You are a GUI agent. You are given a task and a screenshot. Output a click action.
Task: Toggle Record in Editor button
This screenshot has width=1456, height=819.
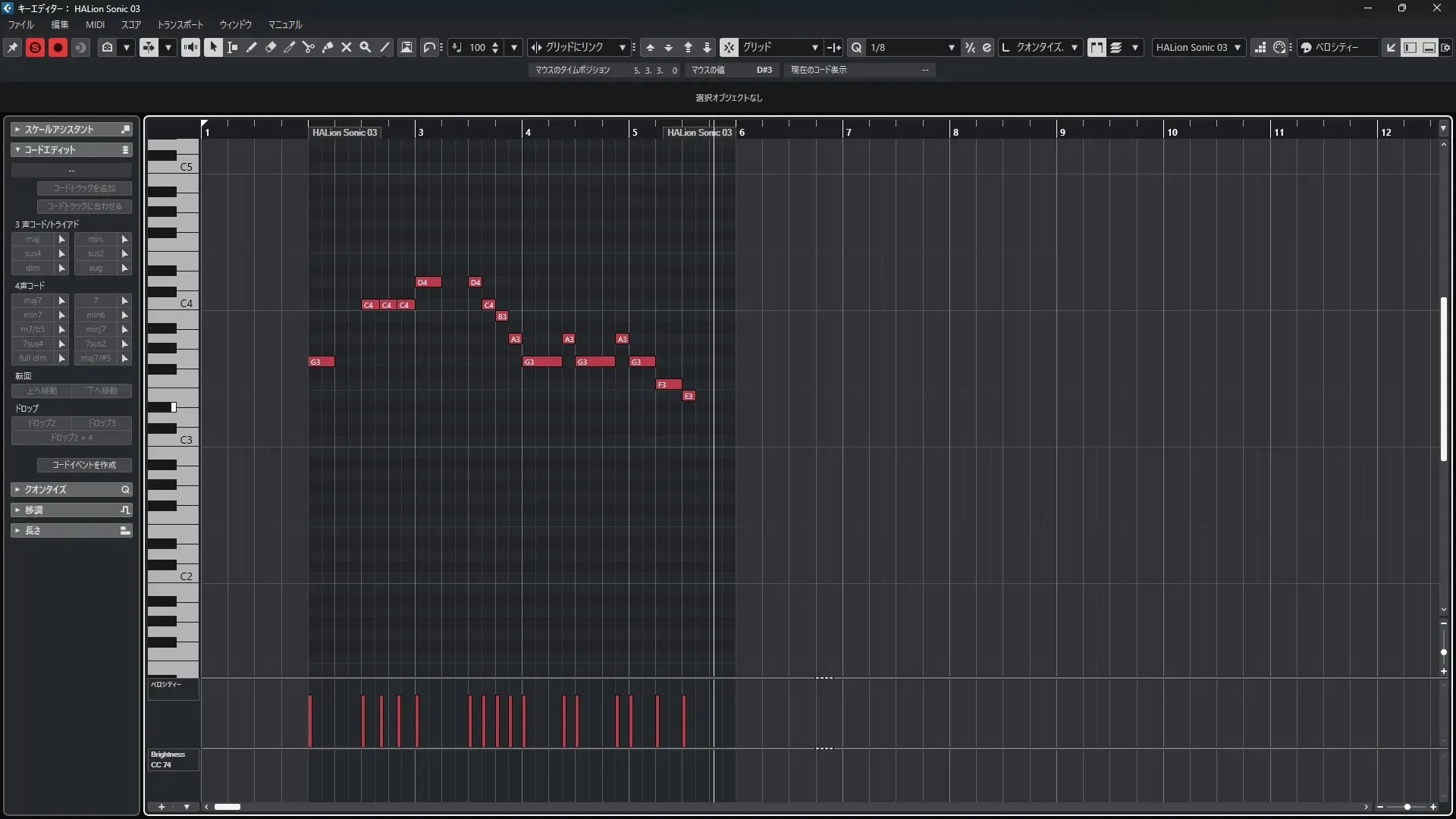[58, 47]
